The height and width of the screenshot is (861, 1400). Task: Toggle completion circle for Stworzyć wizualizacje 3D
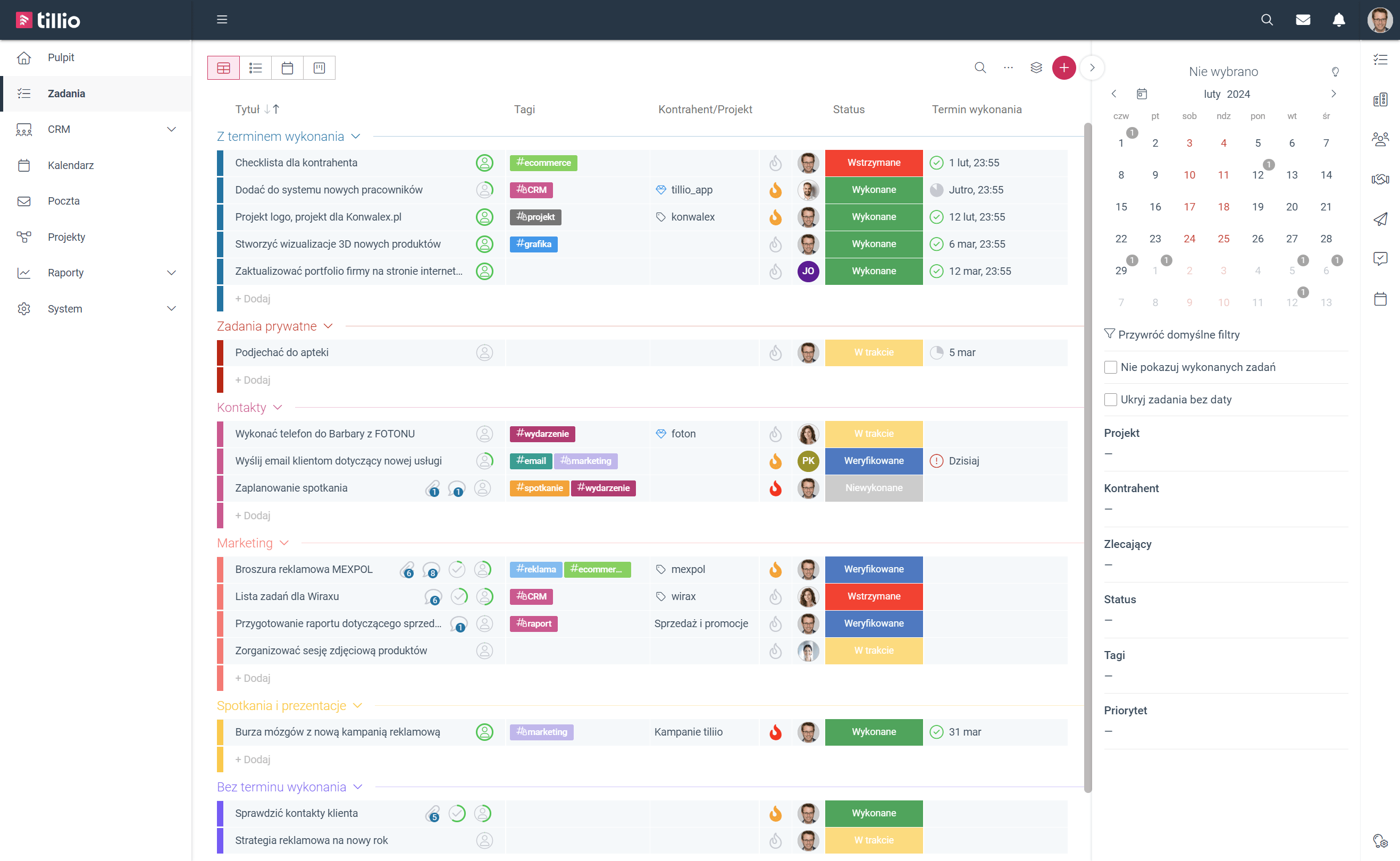(x=484, y=244)
